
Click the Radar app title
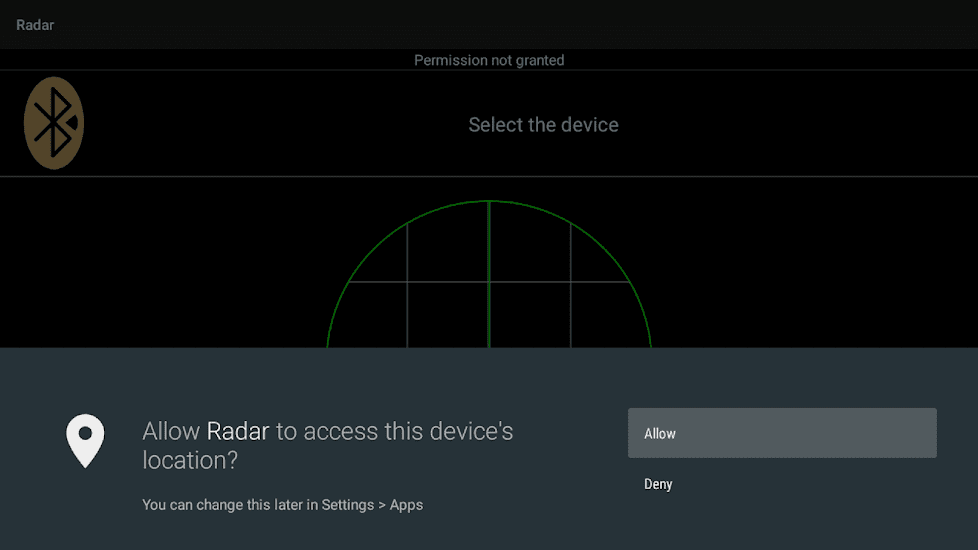coord(35,25)
